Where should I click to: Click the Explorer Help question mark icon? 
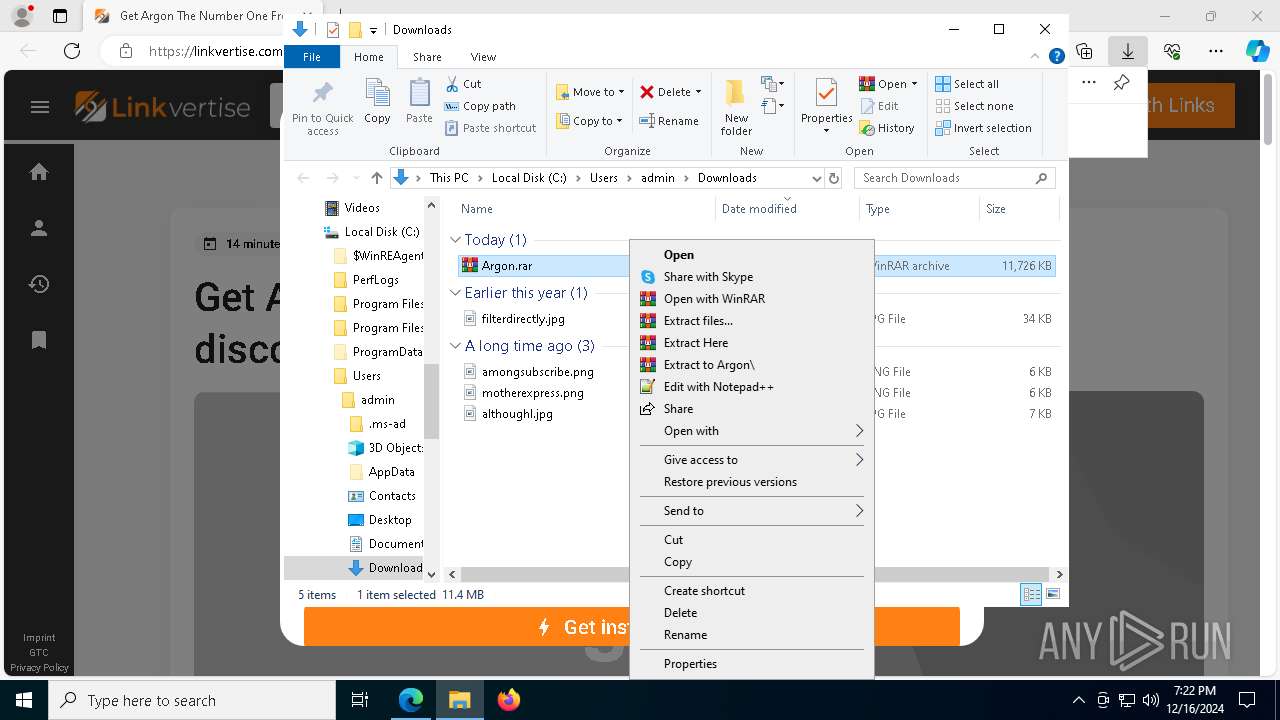(x=1056, y=57)
